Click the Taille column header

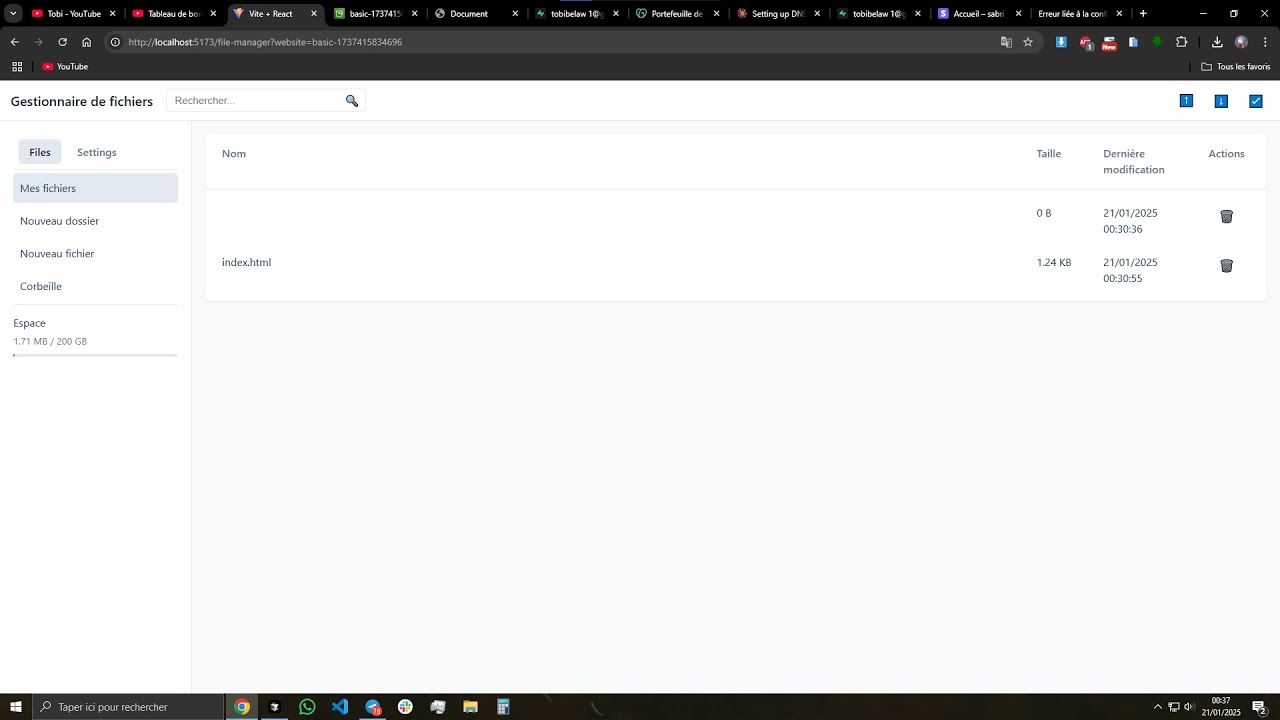1049,154
